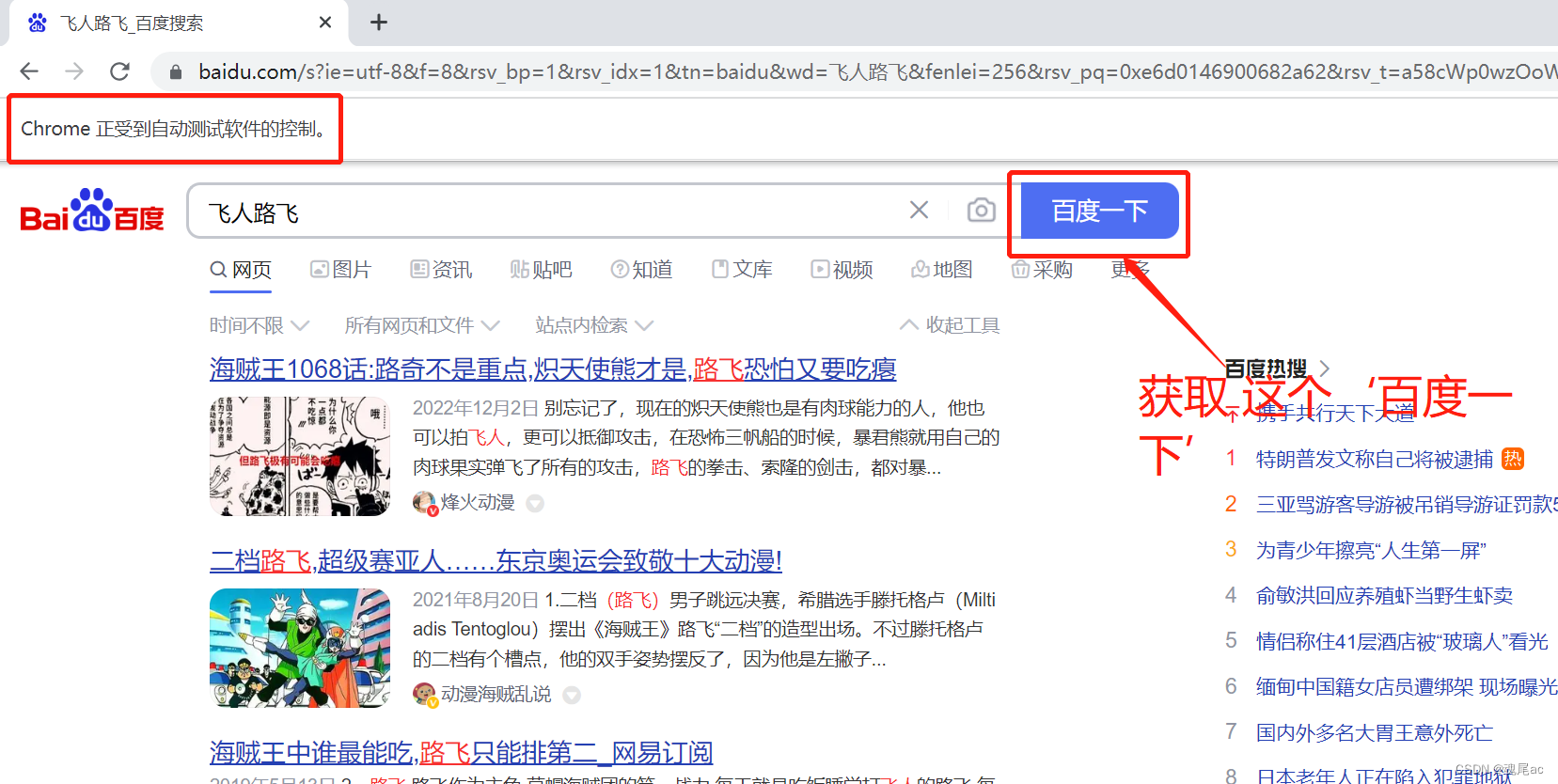This screenshot has width=1558, height=784.
Task: Click the orange 热 badge icon
Action: [x=1513, y=459]
